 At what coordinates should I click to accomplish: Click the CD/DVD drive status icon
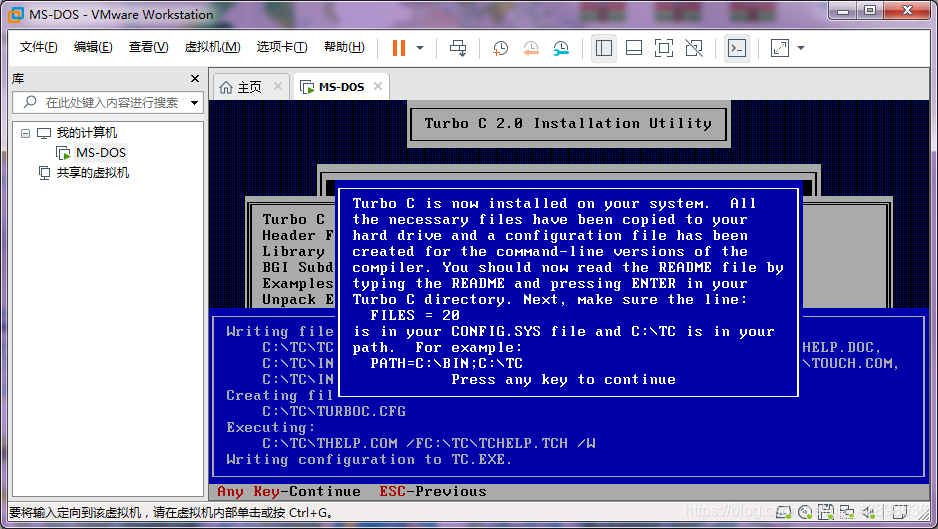click(805, 512)
